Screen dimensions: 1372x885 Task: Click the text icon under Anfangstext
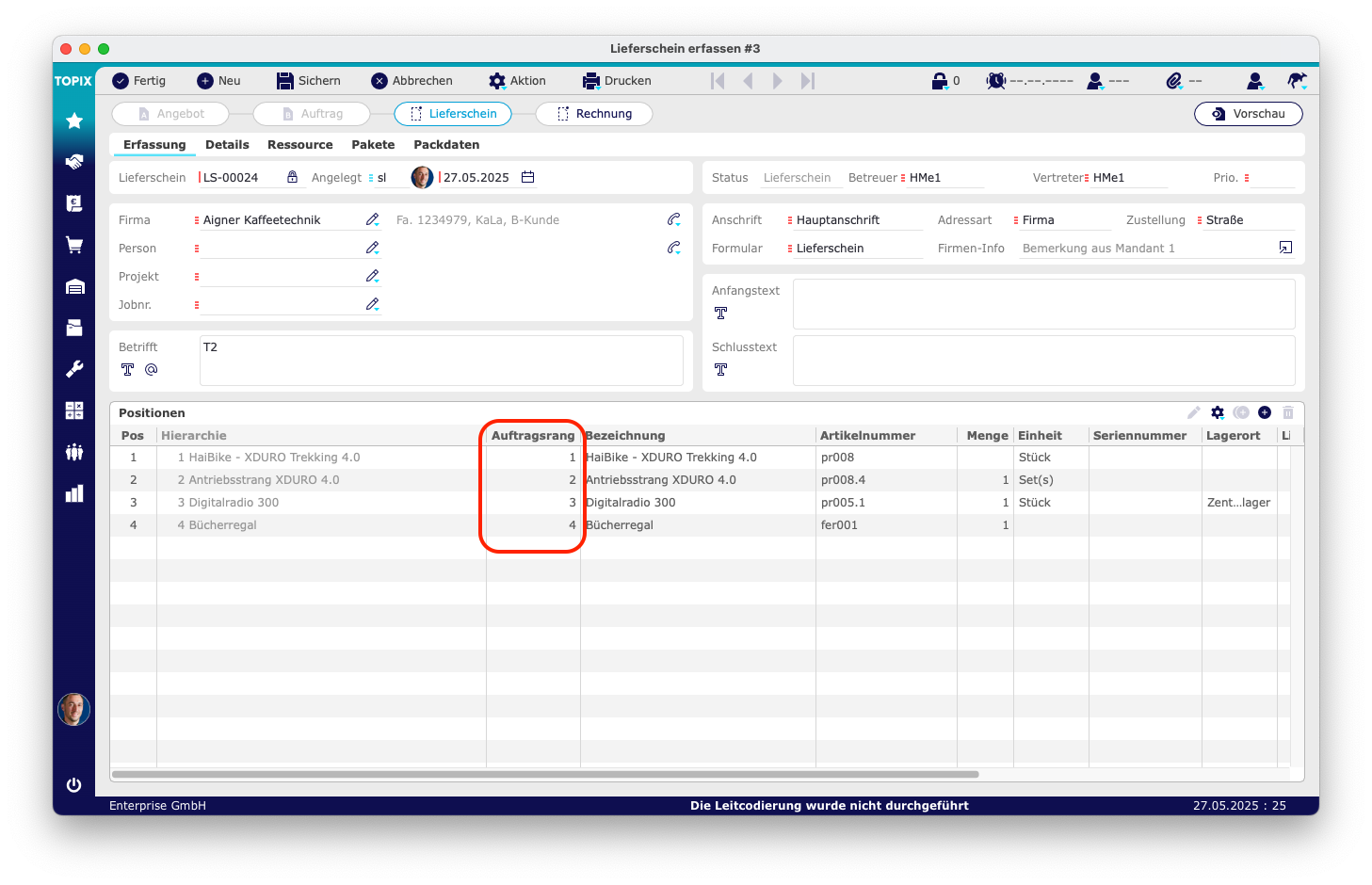coord(721,314)
